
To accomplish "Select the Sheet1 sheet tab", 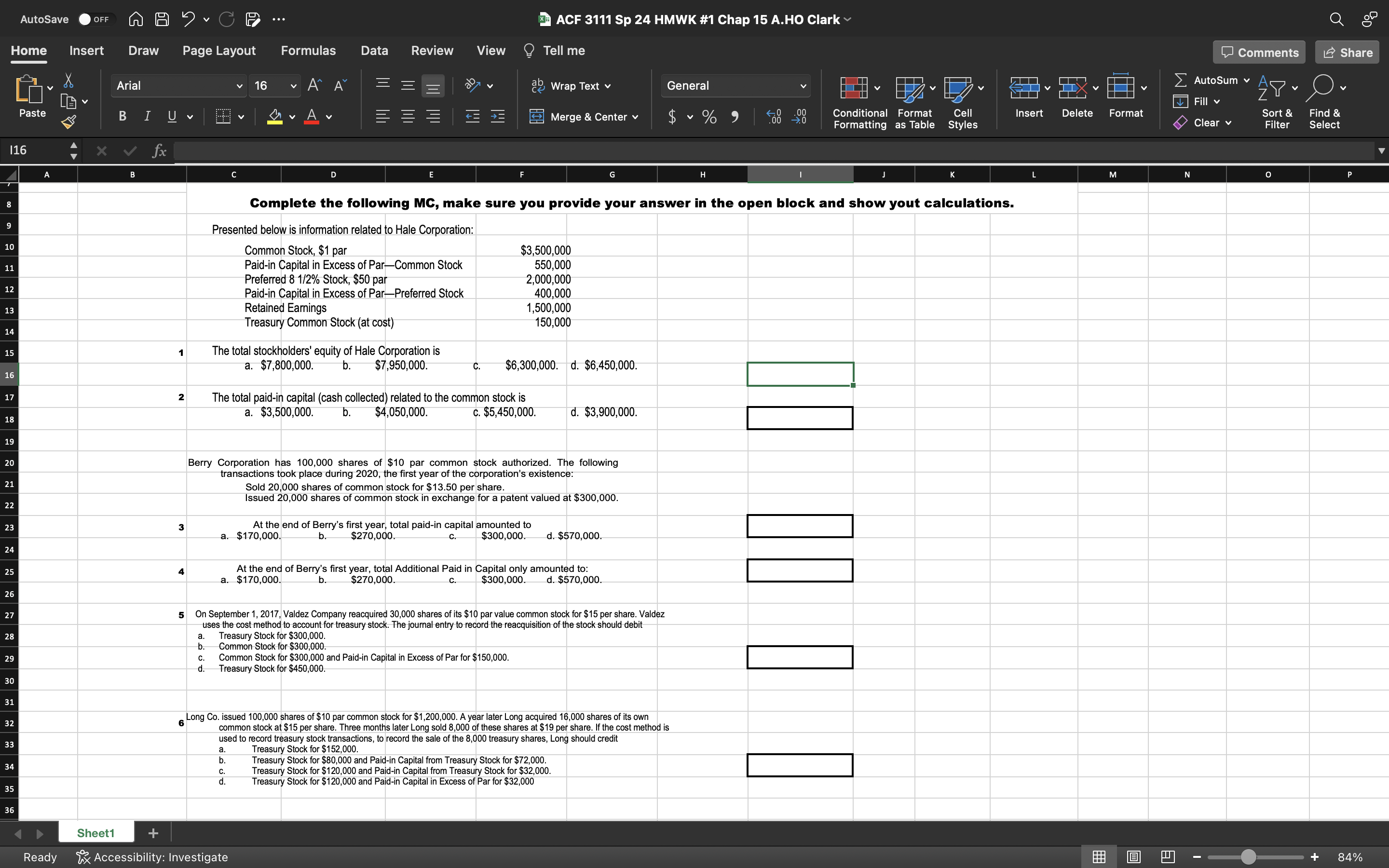I will (x=96, y=833).
